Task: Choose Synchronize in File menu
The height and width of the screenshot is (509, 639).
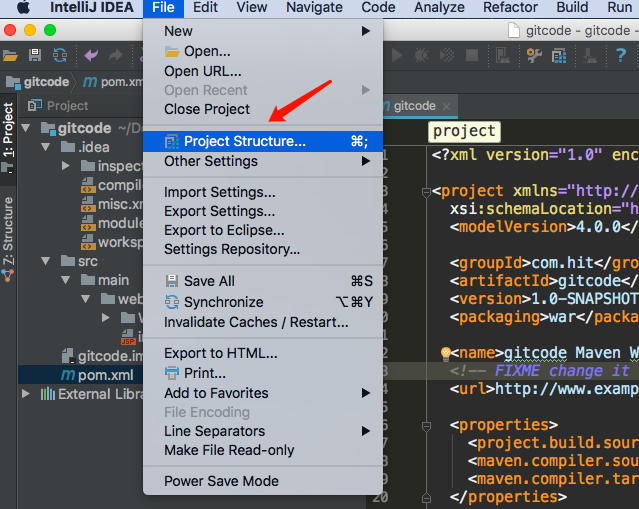Action: click(263, 302)
